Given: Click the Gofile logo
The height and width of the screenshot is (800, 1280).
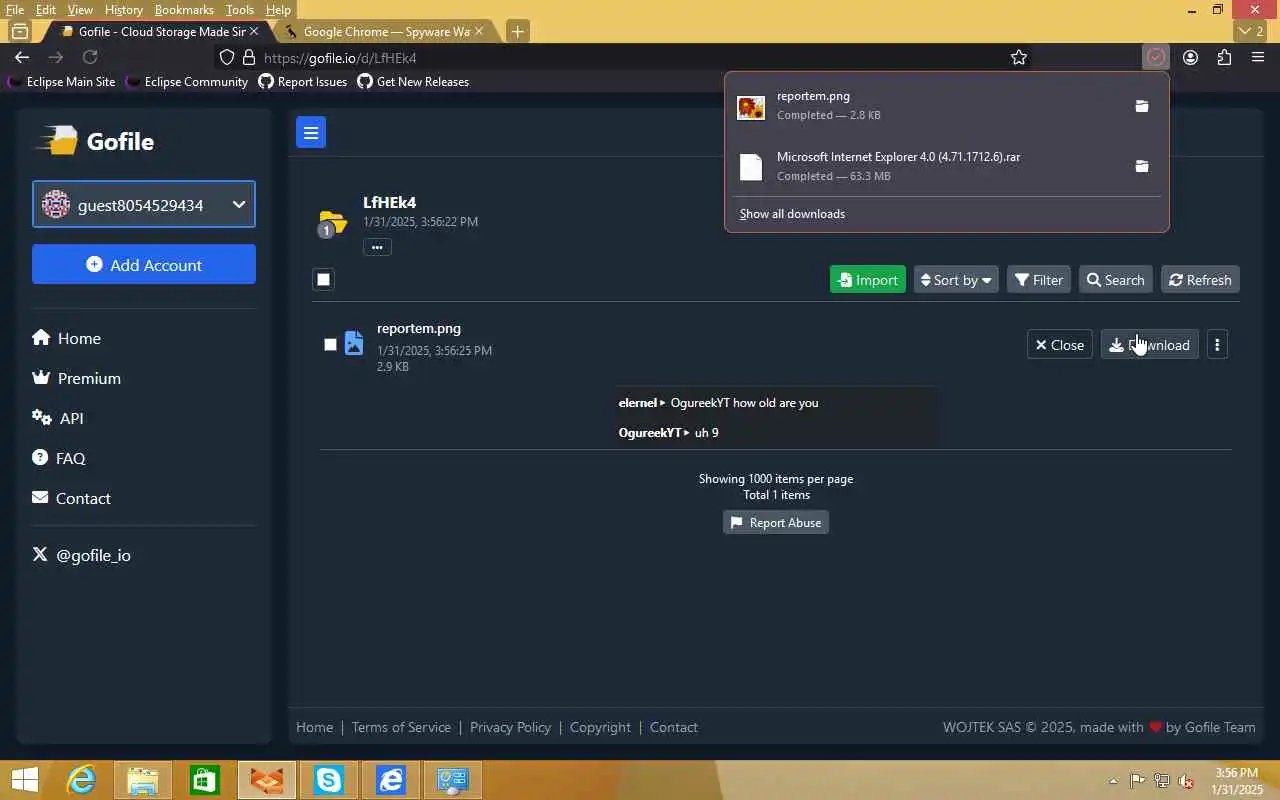Looking at the screenshot, I should tap(96, 141).
